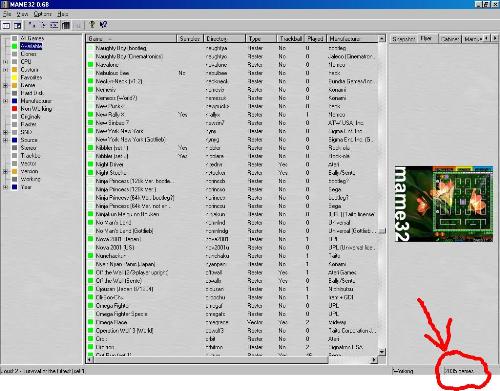Sort by the Trackball column header
500x391 pixels.
pos(291,39)
